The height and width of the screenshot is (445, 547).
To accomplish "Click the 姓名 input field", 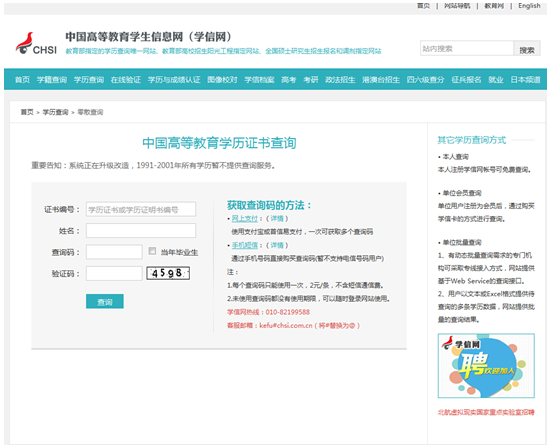I will coord(141,231).
